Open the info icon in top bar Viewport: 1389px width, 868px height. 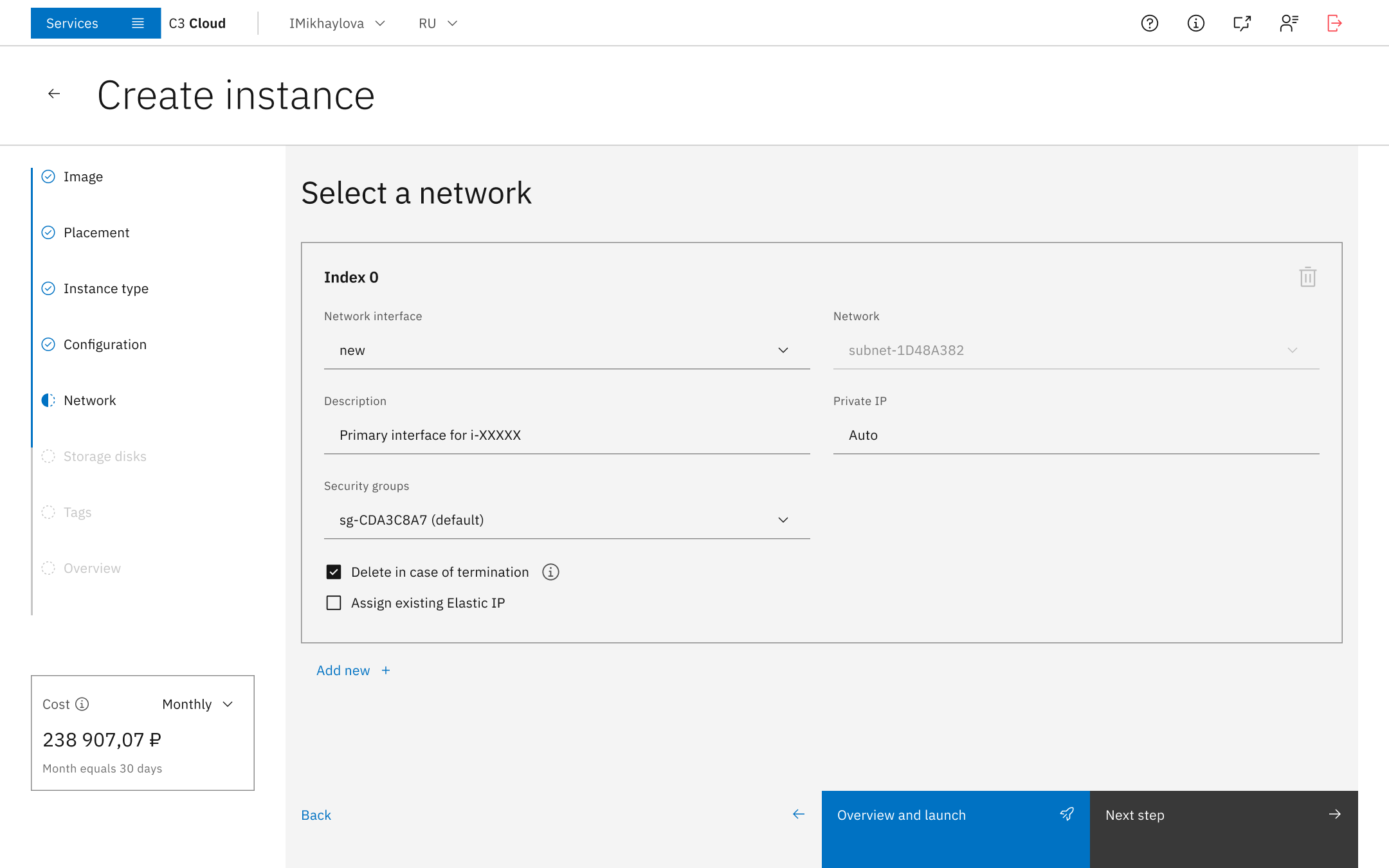pos(1195,23)
